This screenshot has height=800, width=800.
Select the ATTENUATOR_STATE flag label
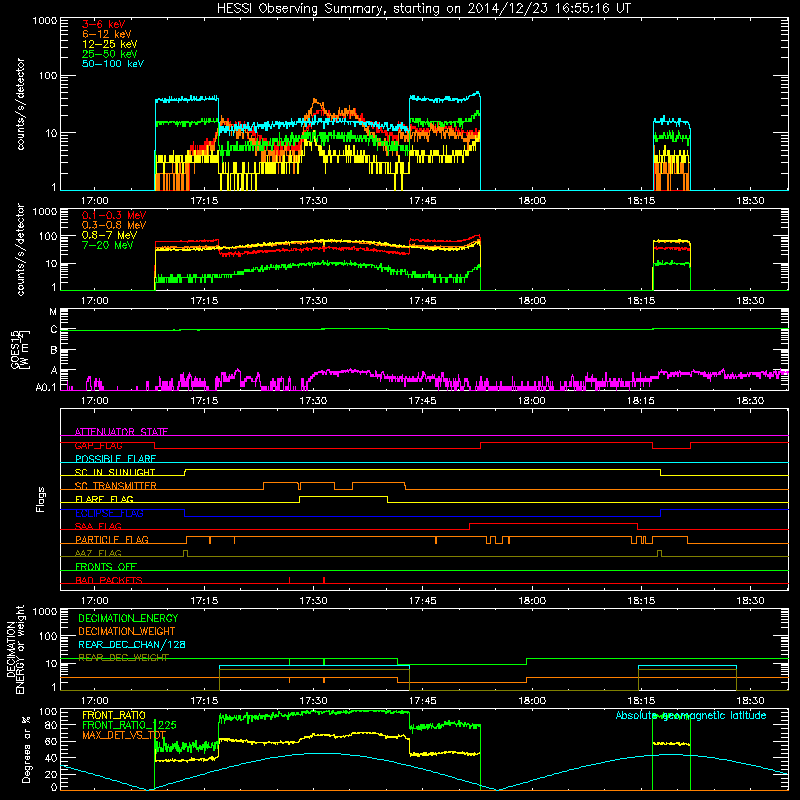[121, 432]
